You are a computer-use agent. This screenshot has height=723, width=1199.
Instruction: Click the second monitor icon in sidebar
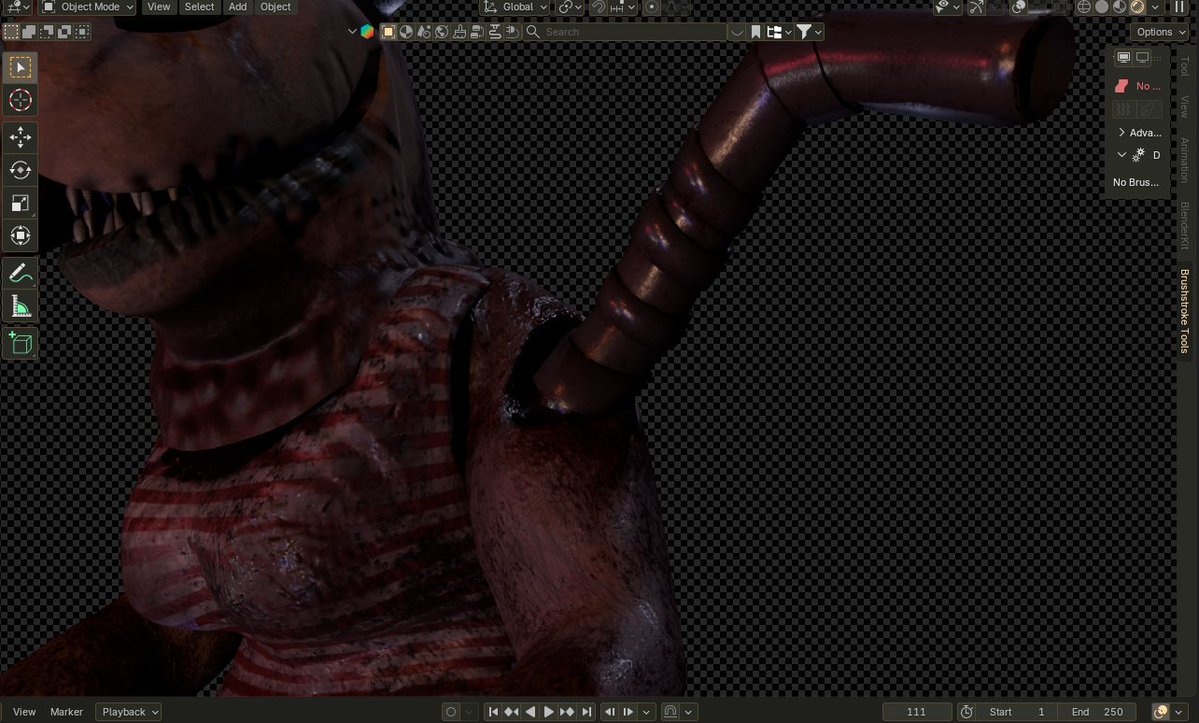tap(1142, 57)
